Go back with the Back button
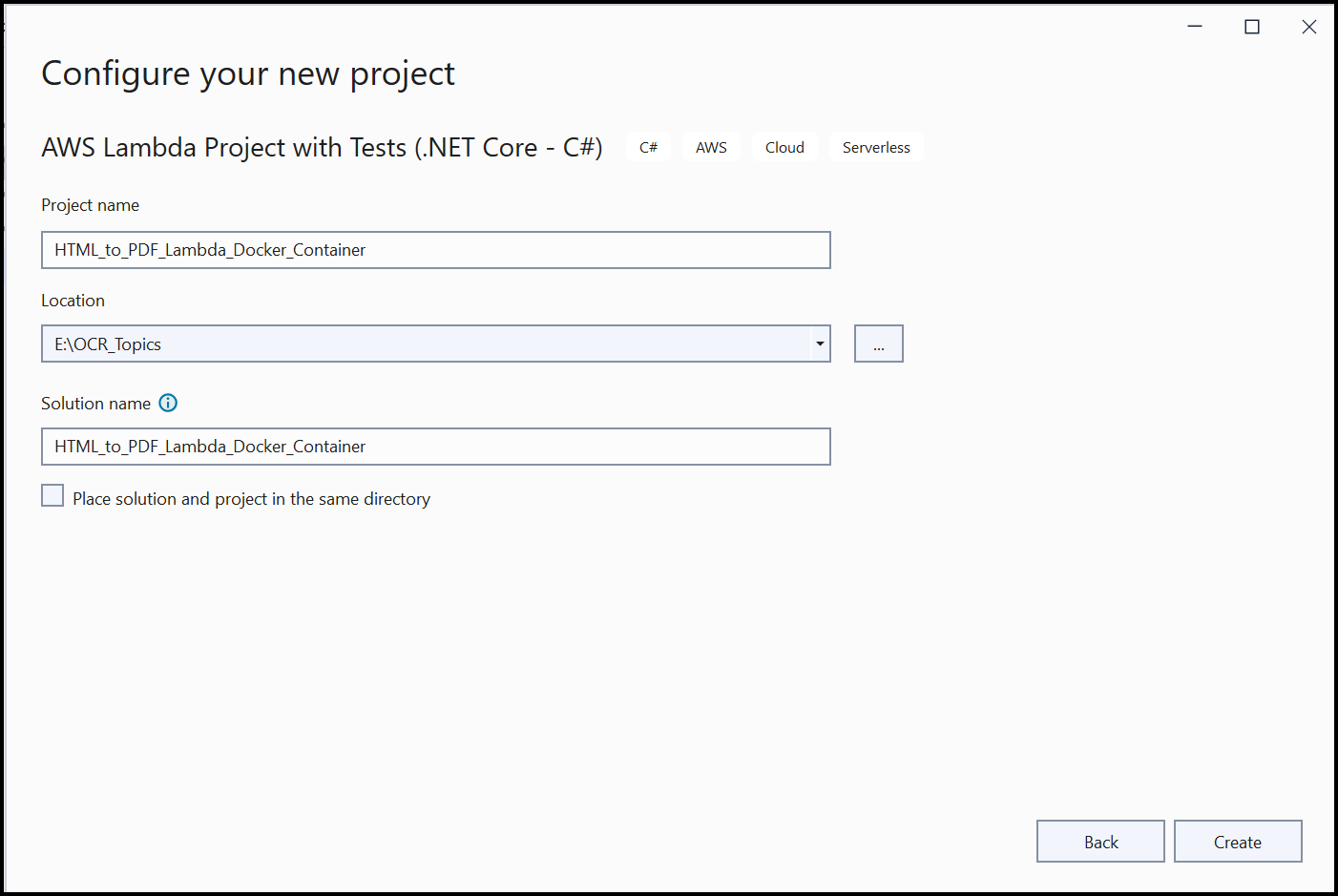The height and width of the screenshot is (896, 1338). [1100, 842]
